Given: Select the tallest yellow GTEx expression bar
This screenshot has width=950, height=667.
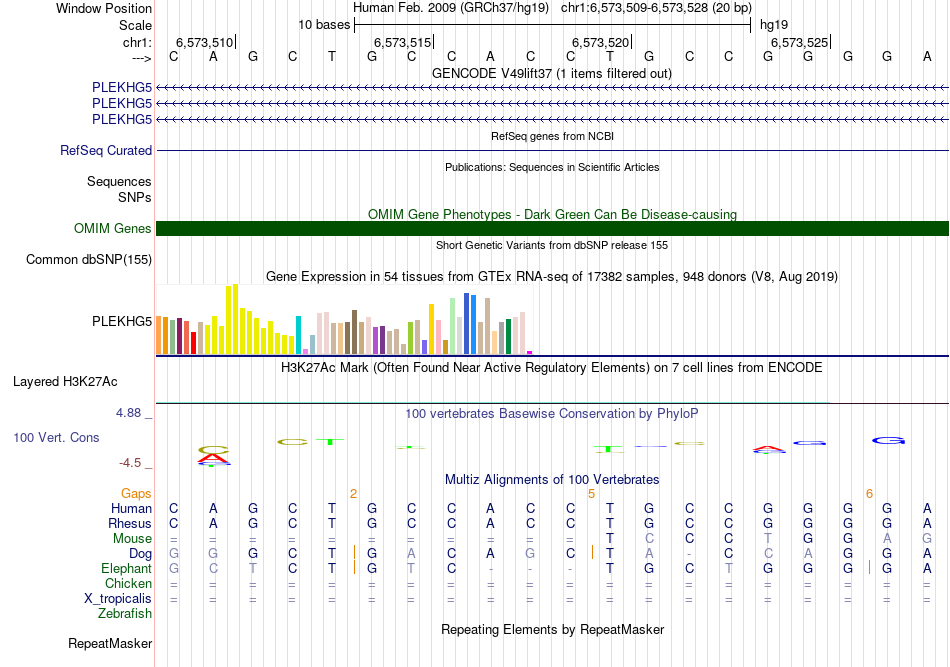Looking at the screenshot, I should [236, 319].
